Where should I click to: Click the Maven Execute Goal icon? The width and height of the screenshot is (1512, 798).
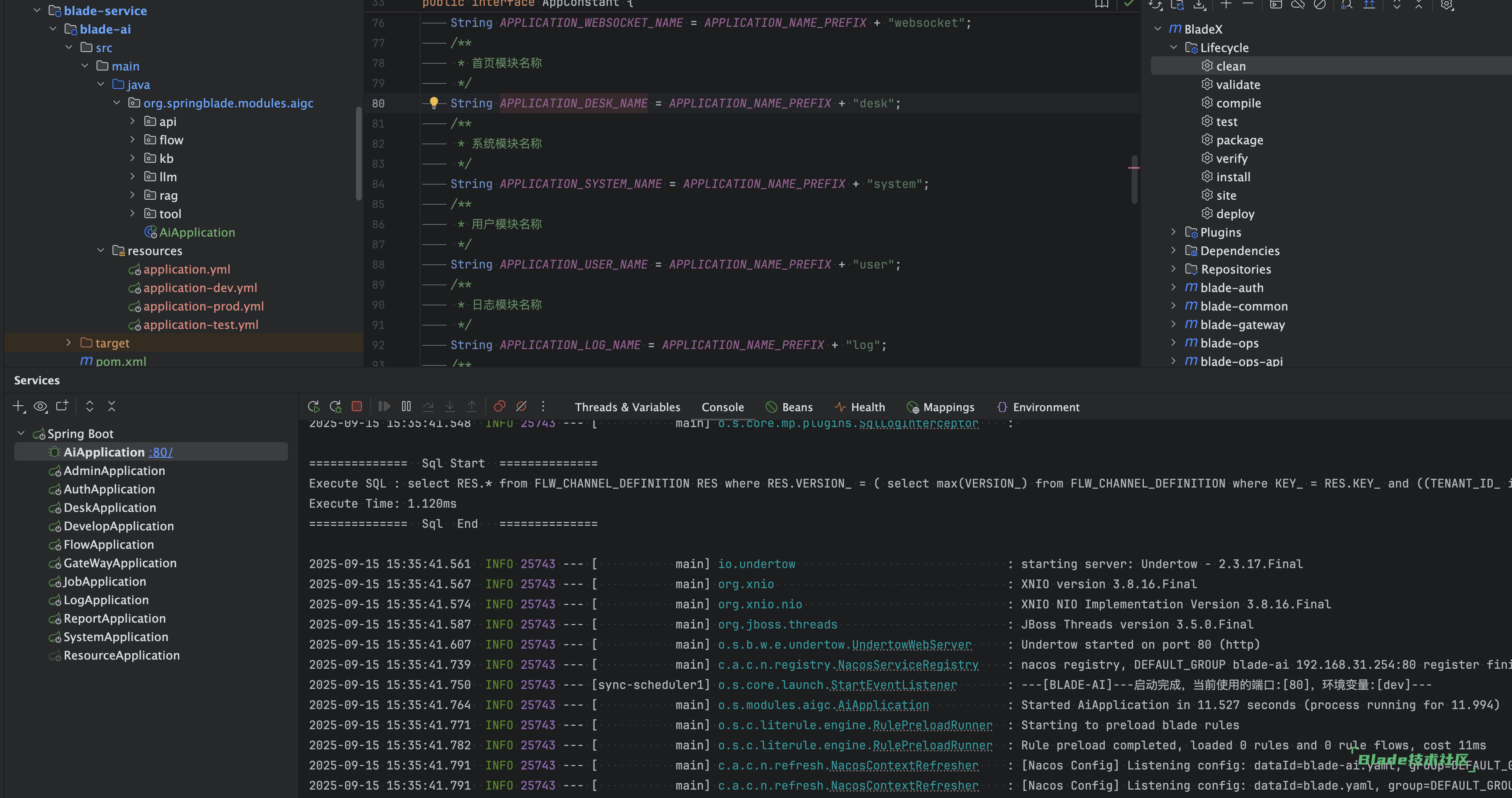click(1275, 4)
